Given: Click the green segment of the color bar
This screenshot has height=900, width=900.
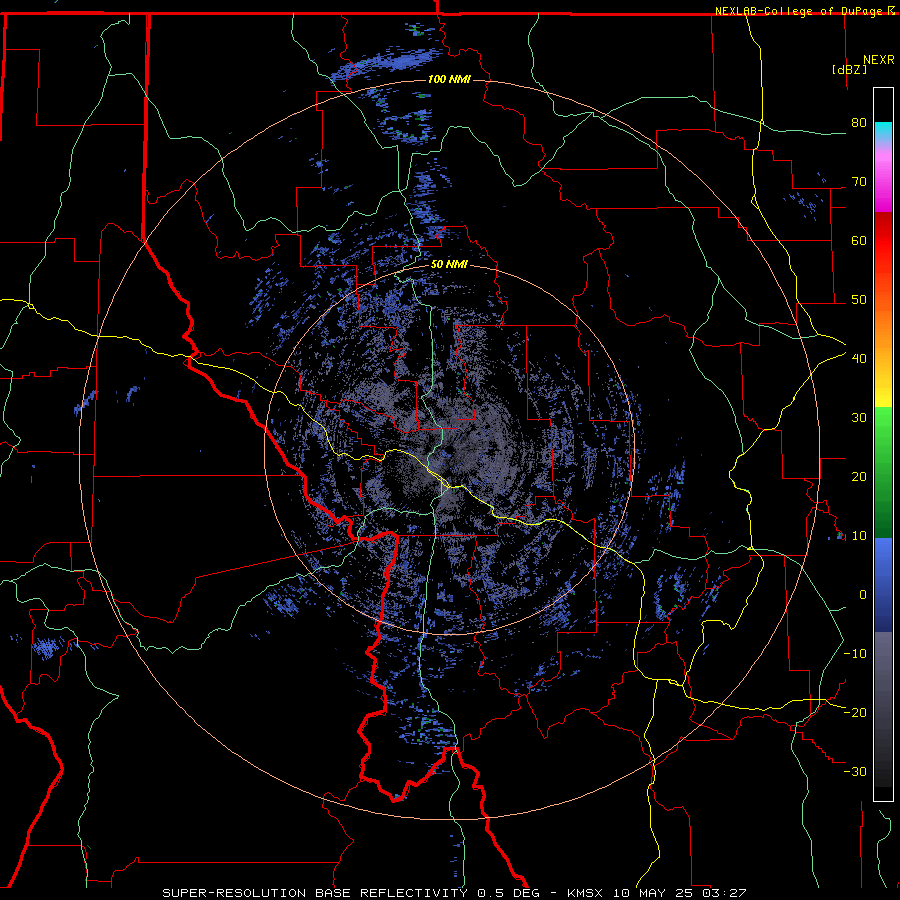Looking at the screenshot, I should coord(883,472).
